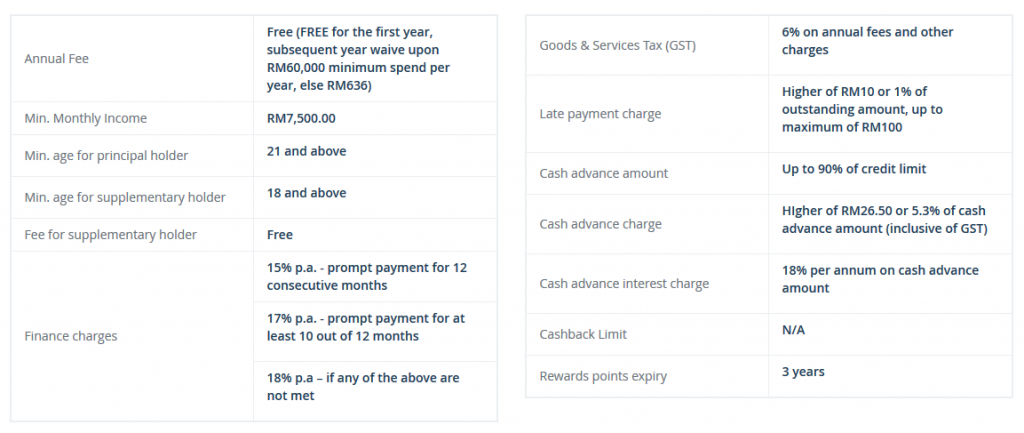Select the 15% p.a. prompt payment text
This screenshot has width=1024, height=433.
point(367,277)
